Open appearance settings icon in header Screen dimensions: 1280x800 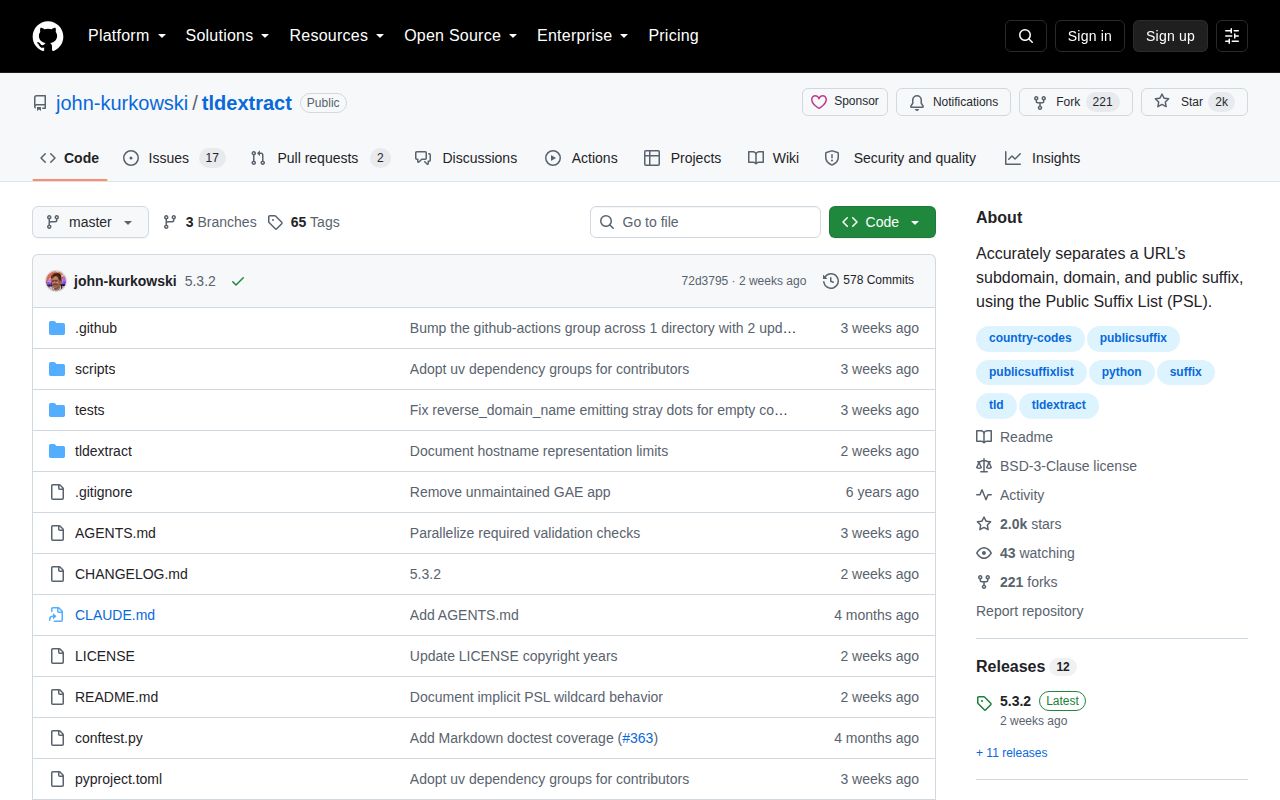[1232, 36]
